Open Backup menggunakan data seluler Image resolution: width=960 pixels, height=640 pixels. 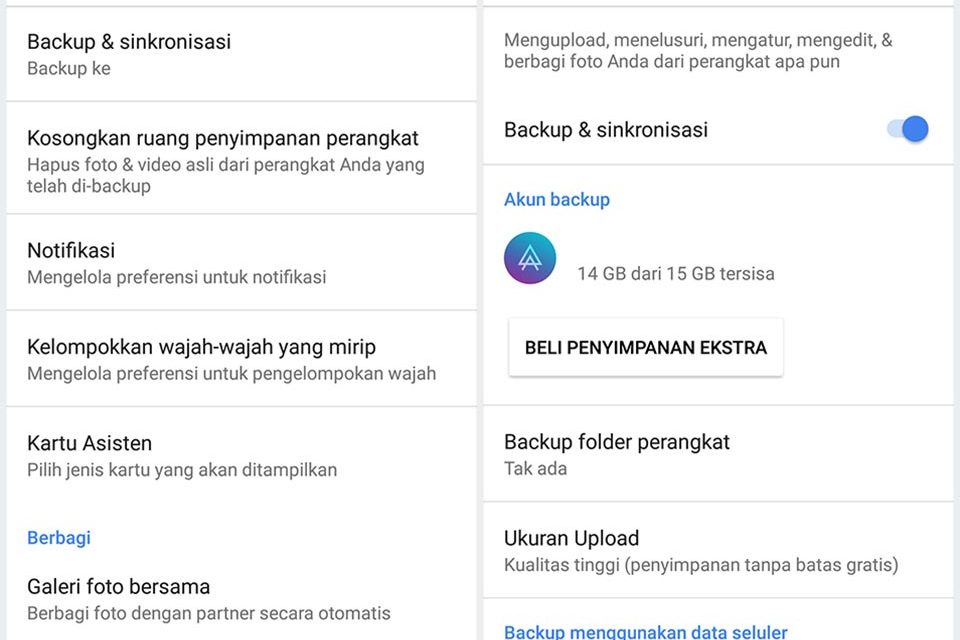point(644,631)
